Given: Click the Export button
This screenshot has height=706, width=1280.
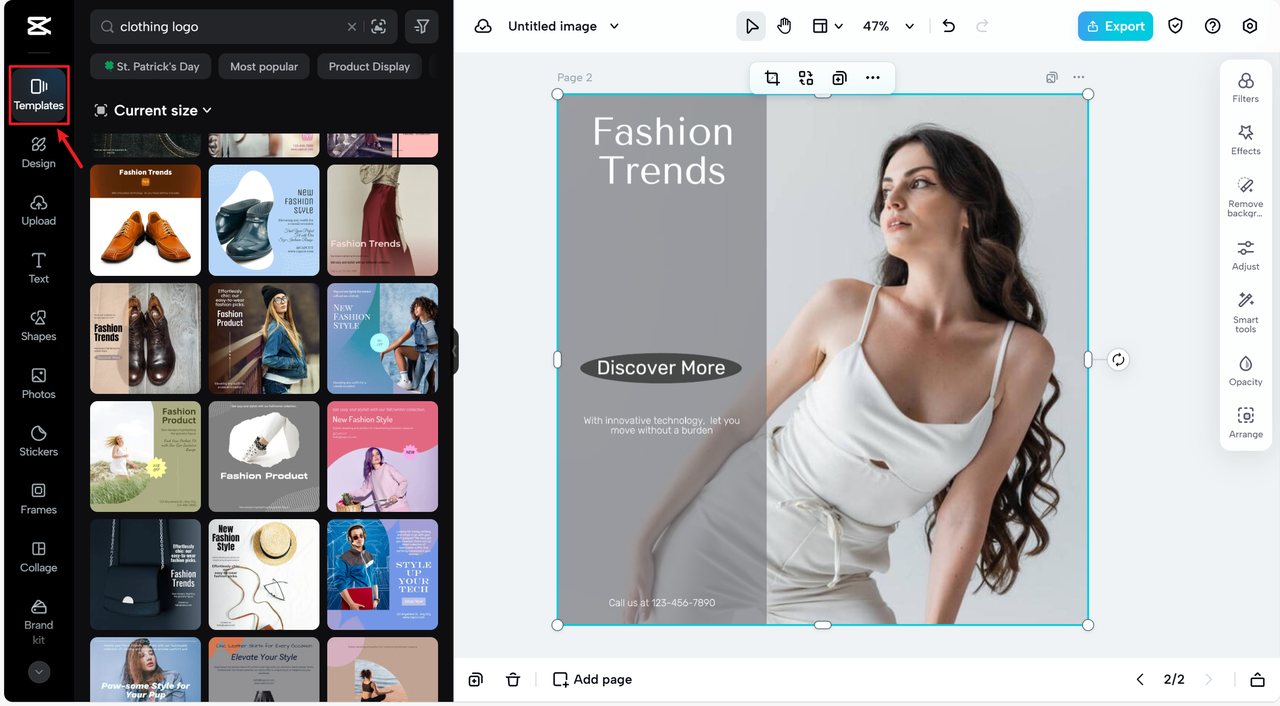Looking at the screenshot, I should click(x=1115, y=26).
